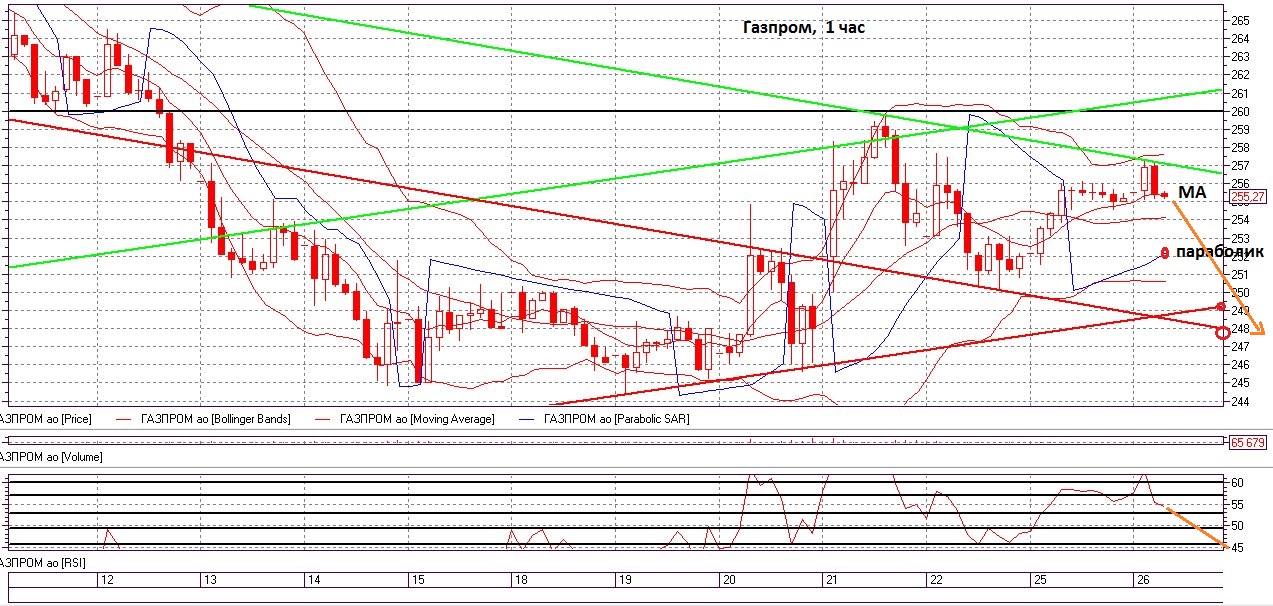The height and width of the screenshot is (606, 1273).
Task: Select the ГАЗПРОМ ао [RSI] panel label
Action: point(42,565)
